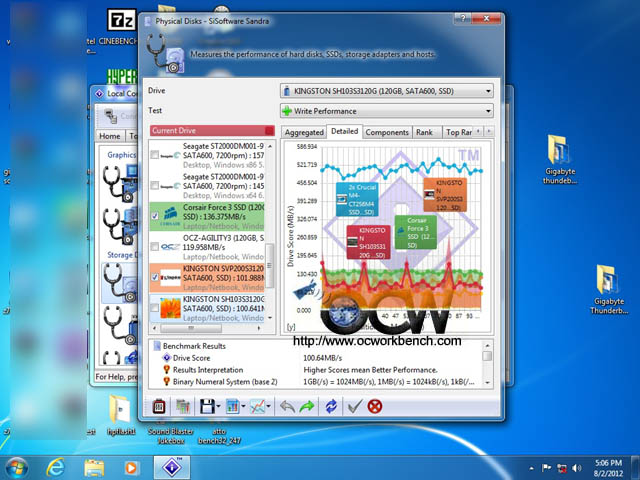Open the 7z desktop icon
Viewport: 640px width, 480px height.
(121, 20)
